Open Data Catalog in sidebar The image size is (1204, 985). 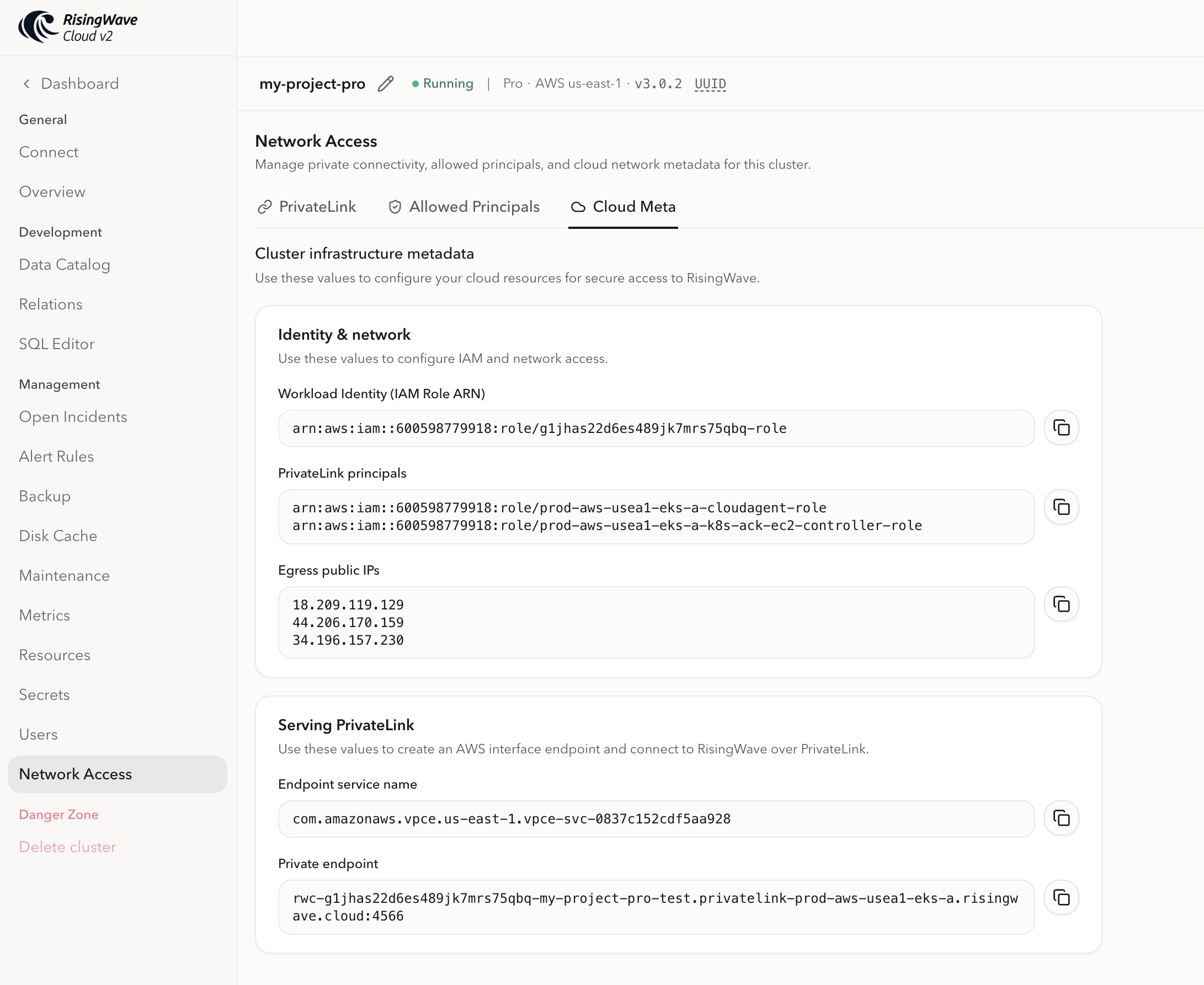[x=65, y=264]
